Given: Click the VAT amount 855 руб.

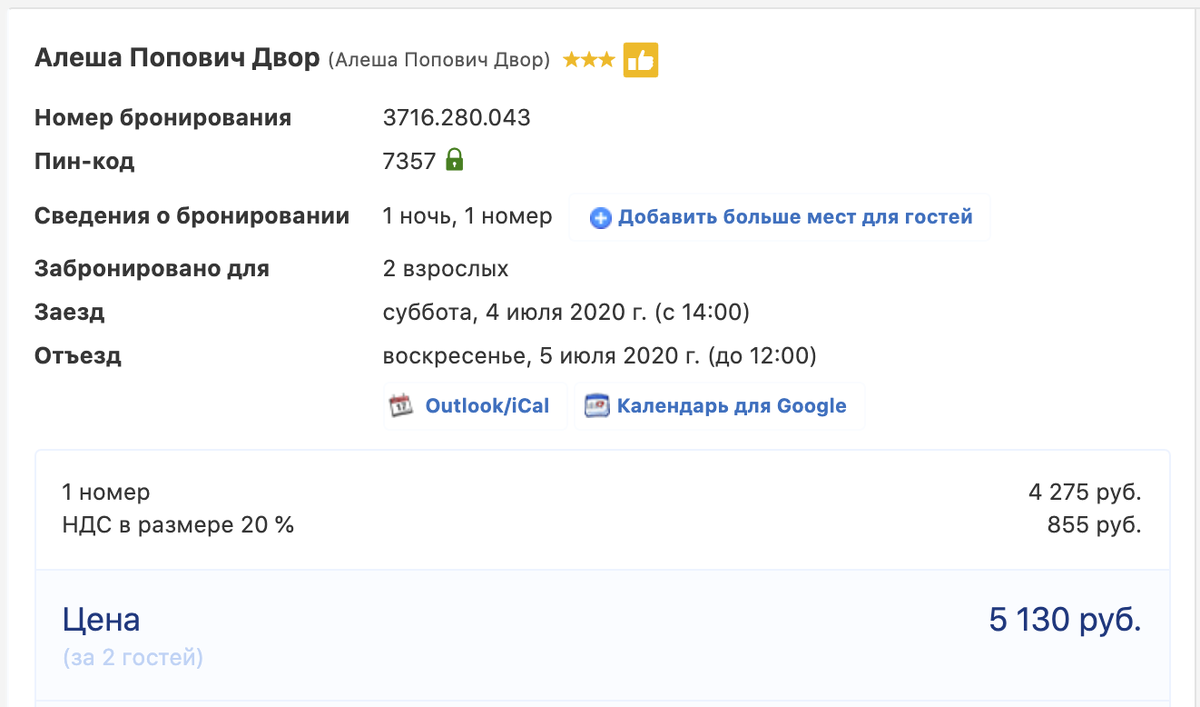Looking at the screenshot, I should 1095,525.
